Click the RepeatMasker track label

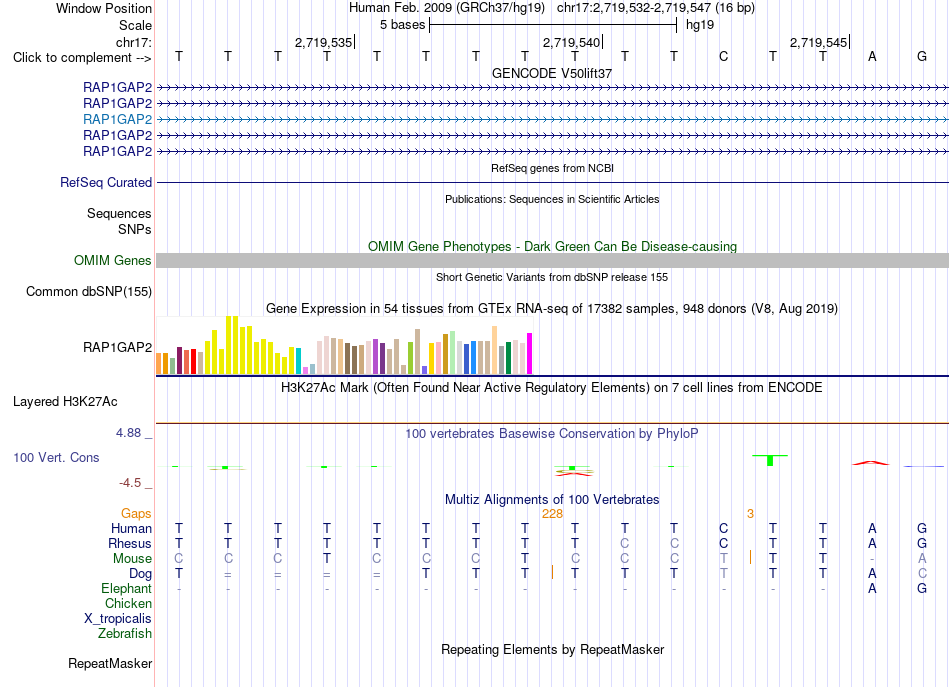(x=110, y=663)
